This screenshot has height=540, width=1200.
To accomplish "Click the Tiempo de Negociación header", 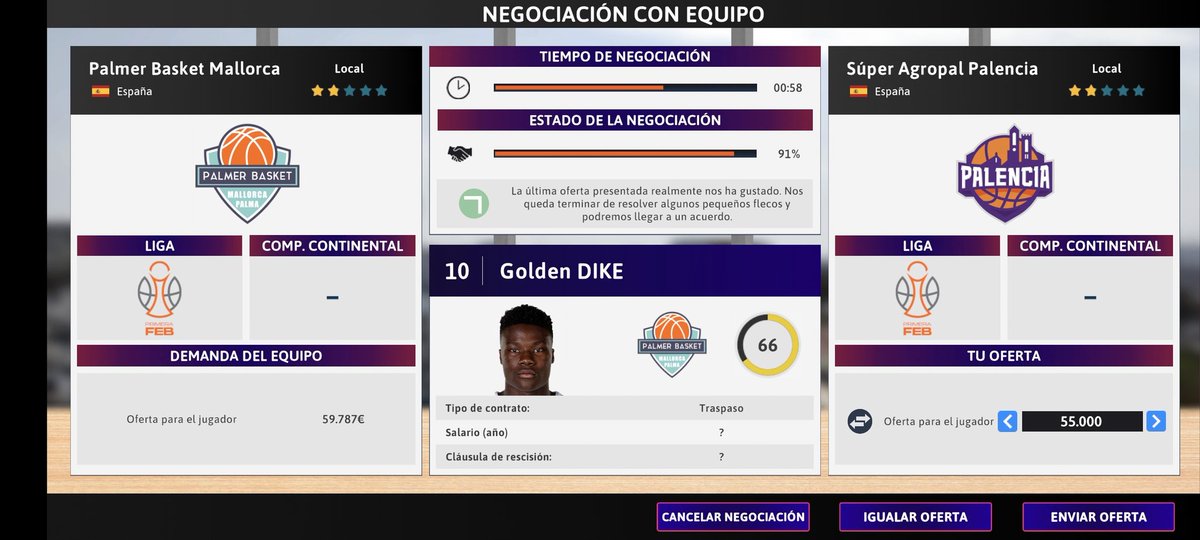I will (625, 57).
